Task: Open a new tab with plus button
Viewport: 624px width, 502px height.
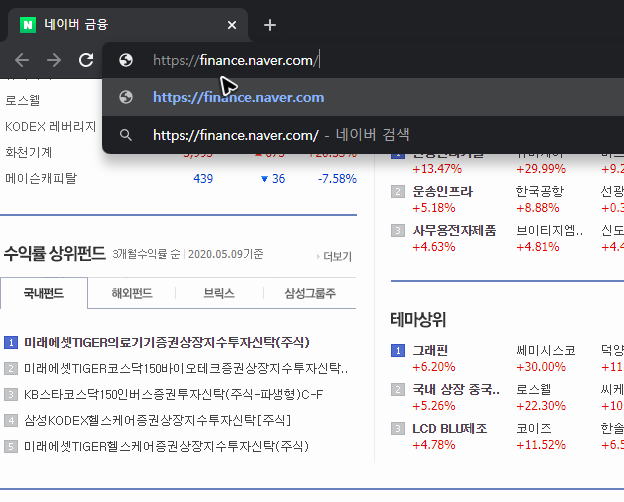Action: (270, 25)
